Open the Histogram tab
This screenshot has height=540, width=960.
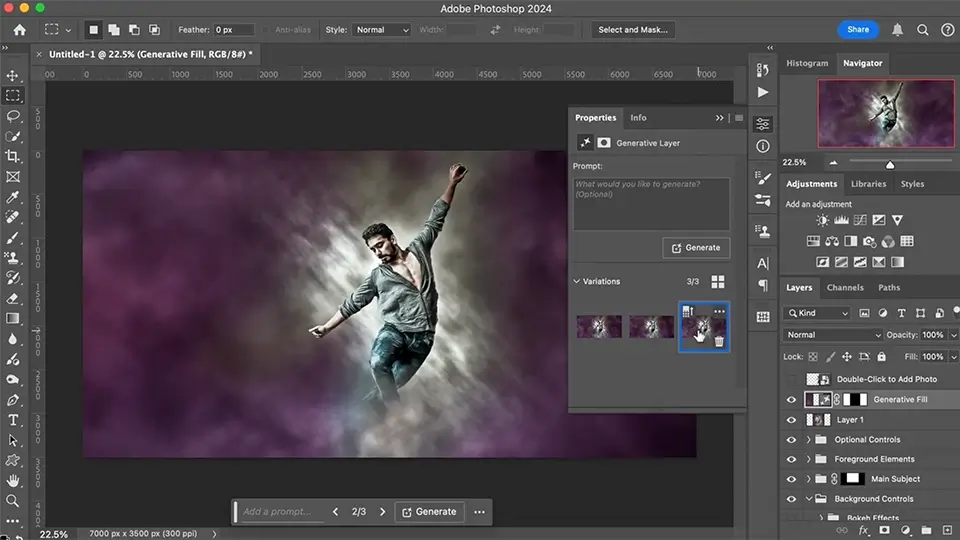(806, 63)
